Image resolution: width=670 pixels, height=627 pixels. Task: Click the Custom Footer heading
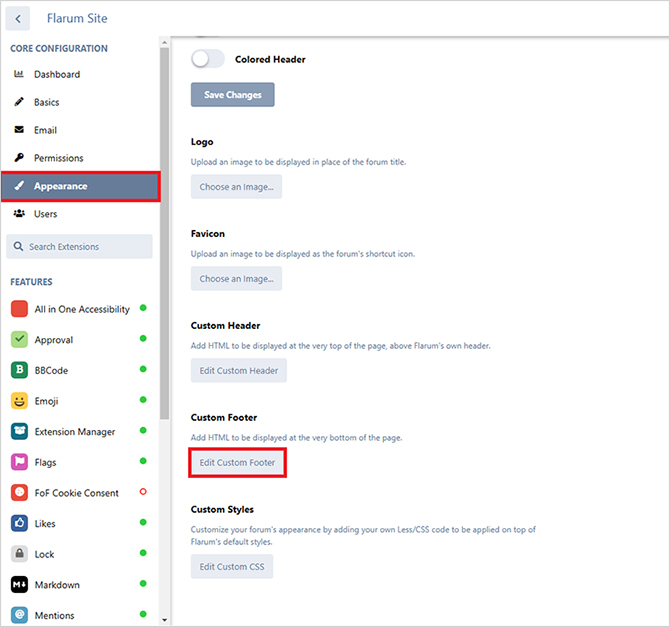(x=224, y=417)
